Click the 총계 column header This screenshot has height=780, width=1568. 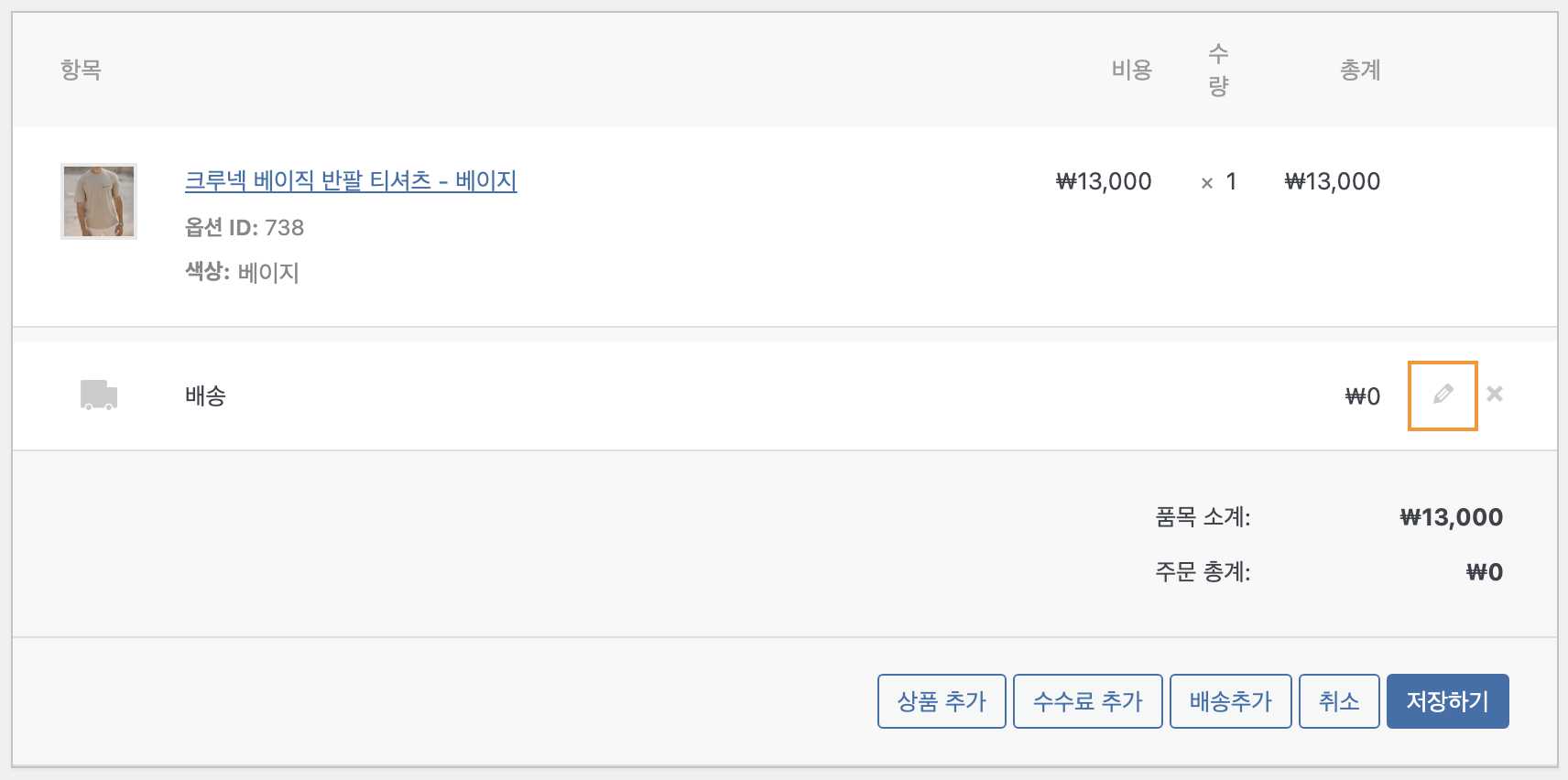[x=1360, y=70]
